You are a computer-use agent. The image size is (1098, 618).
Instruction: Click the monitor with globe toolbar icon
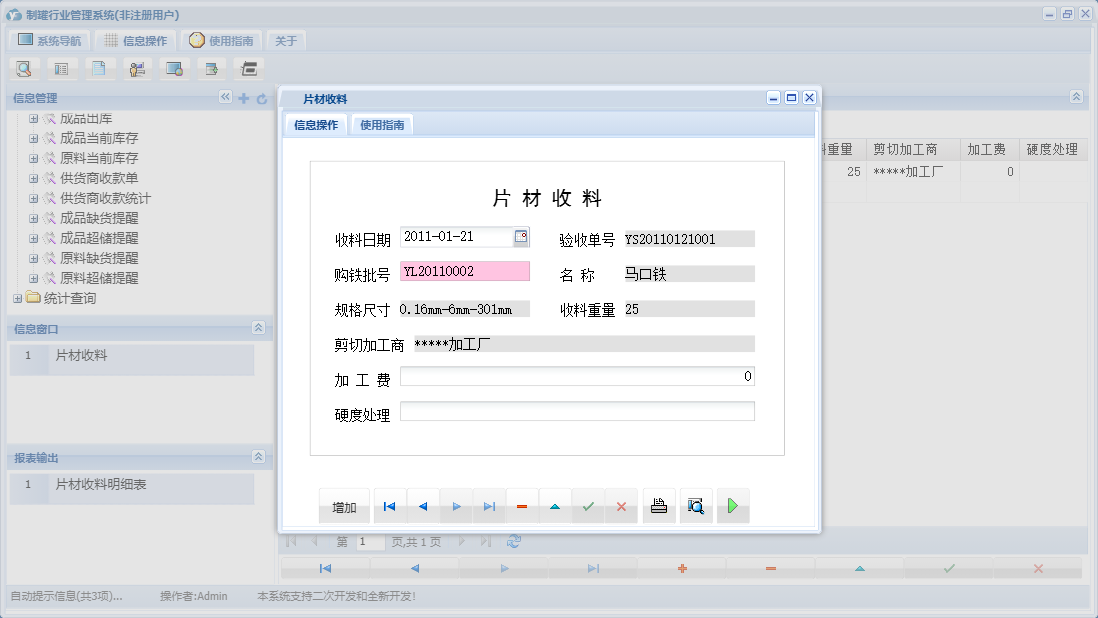[x=175, y=68]
